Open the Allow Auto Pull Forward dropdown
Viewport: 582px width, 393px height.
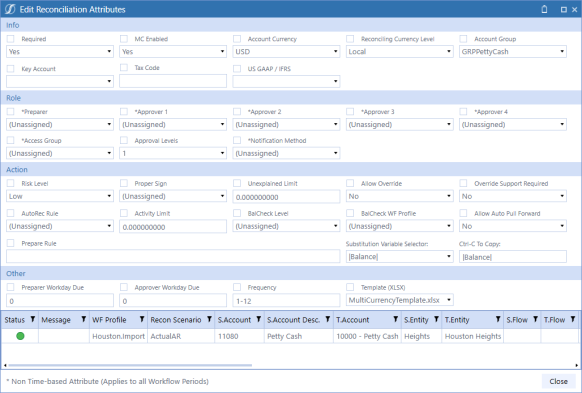(513, 226)
